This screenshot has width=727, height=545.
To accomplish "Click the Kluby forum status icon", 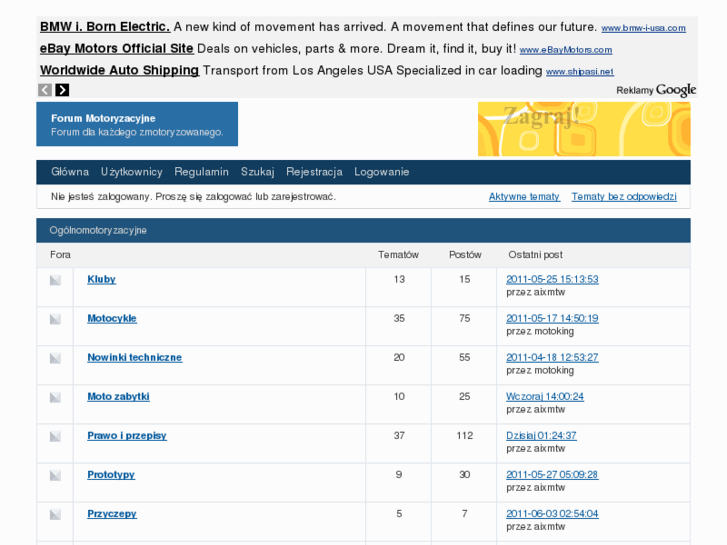I will (55, 280).
